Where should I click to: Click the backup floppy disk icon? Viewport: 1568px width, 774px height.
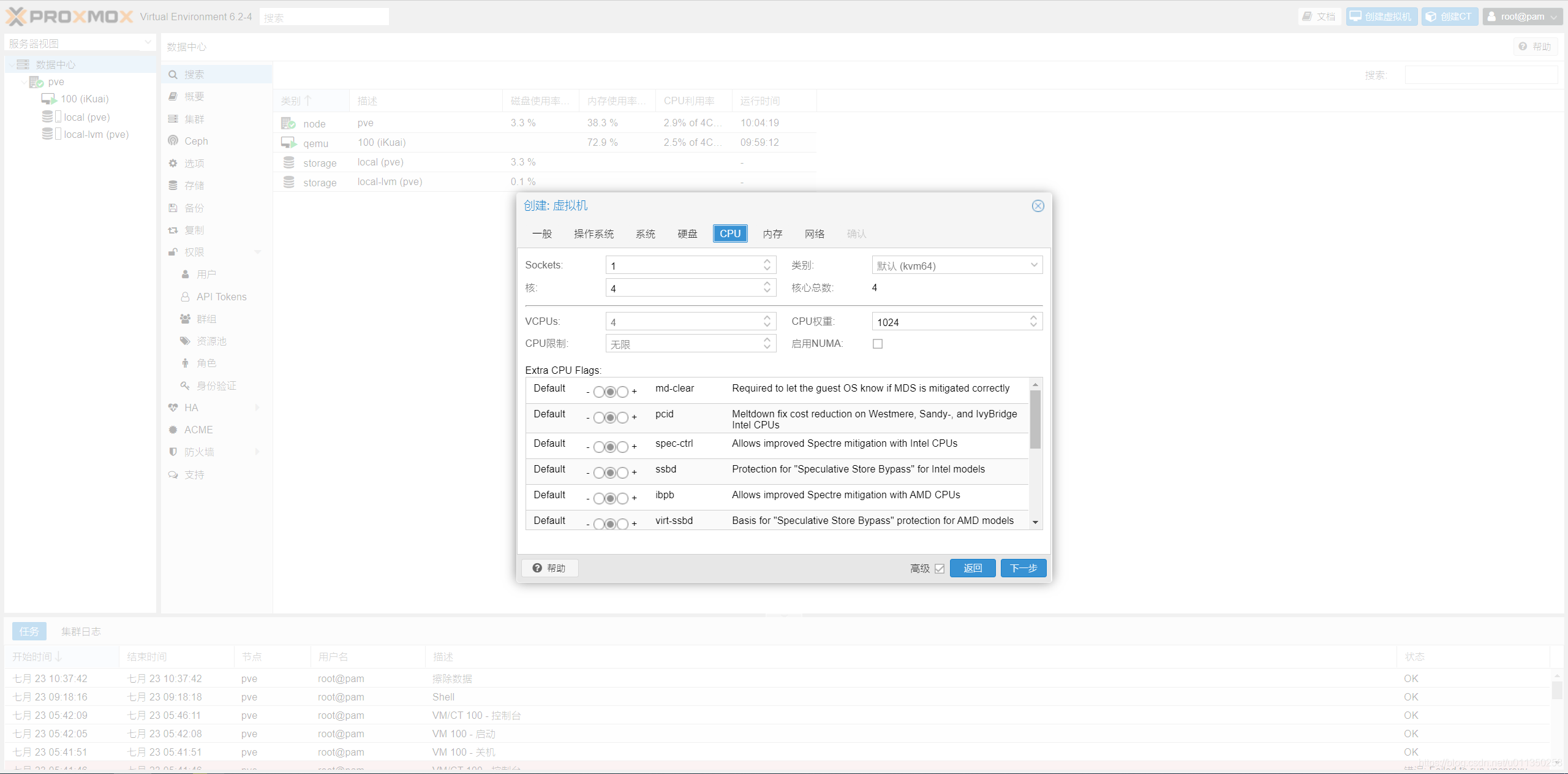pos(173,208)
